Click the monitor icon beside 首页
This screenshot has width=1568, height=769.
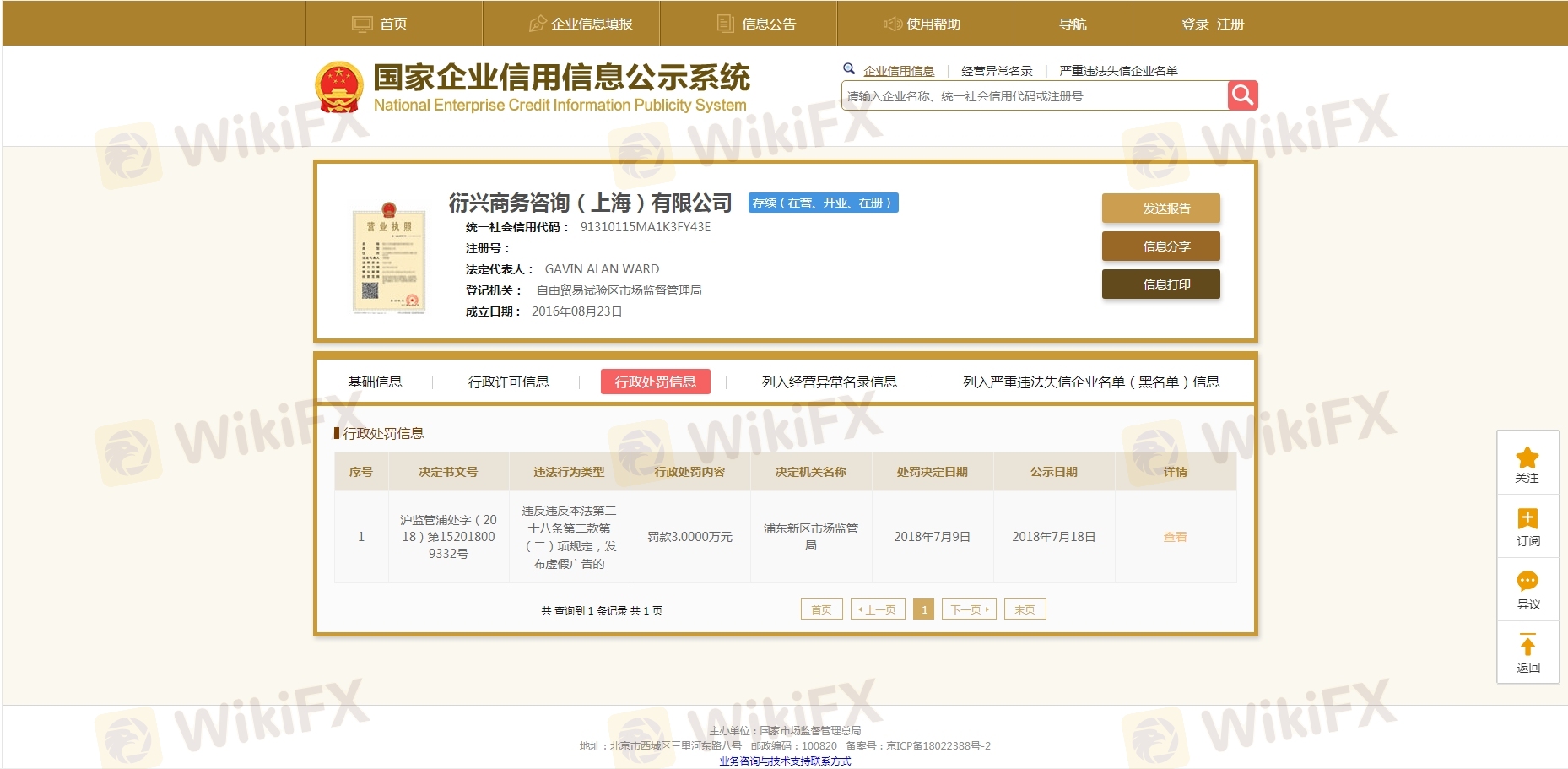[x=362, y=24]
